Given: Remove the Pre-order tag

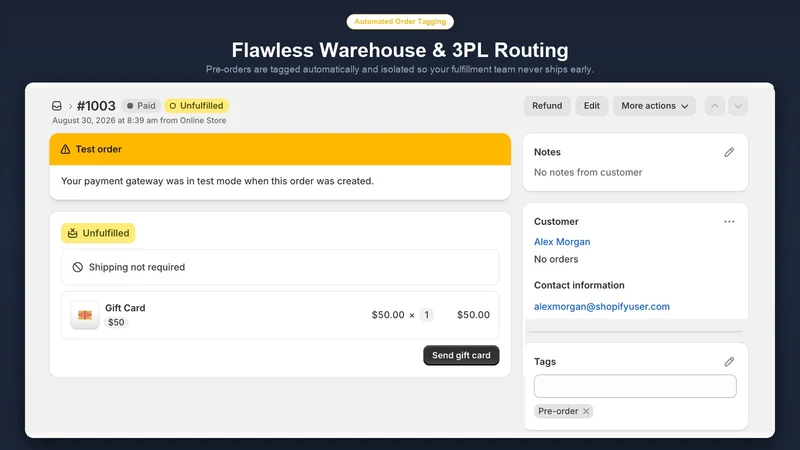Looking at the screenshot, I should point(586,411).
